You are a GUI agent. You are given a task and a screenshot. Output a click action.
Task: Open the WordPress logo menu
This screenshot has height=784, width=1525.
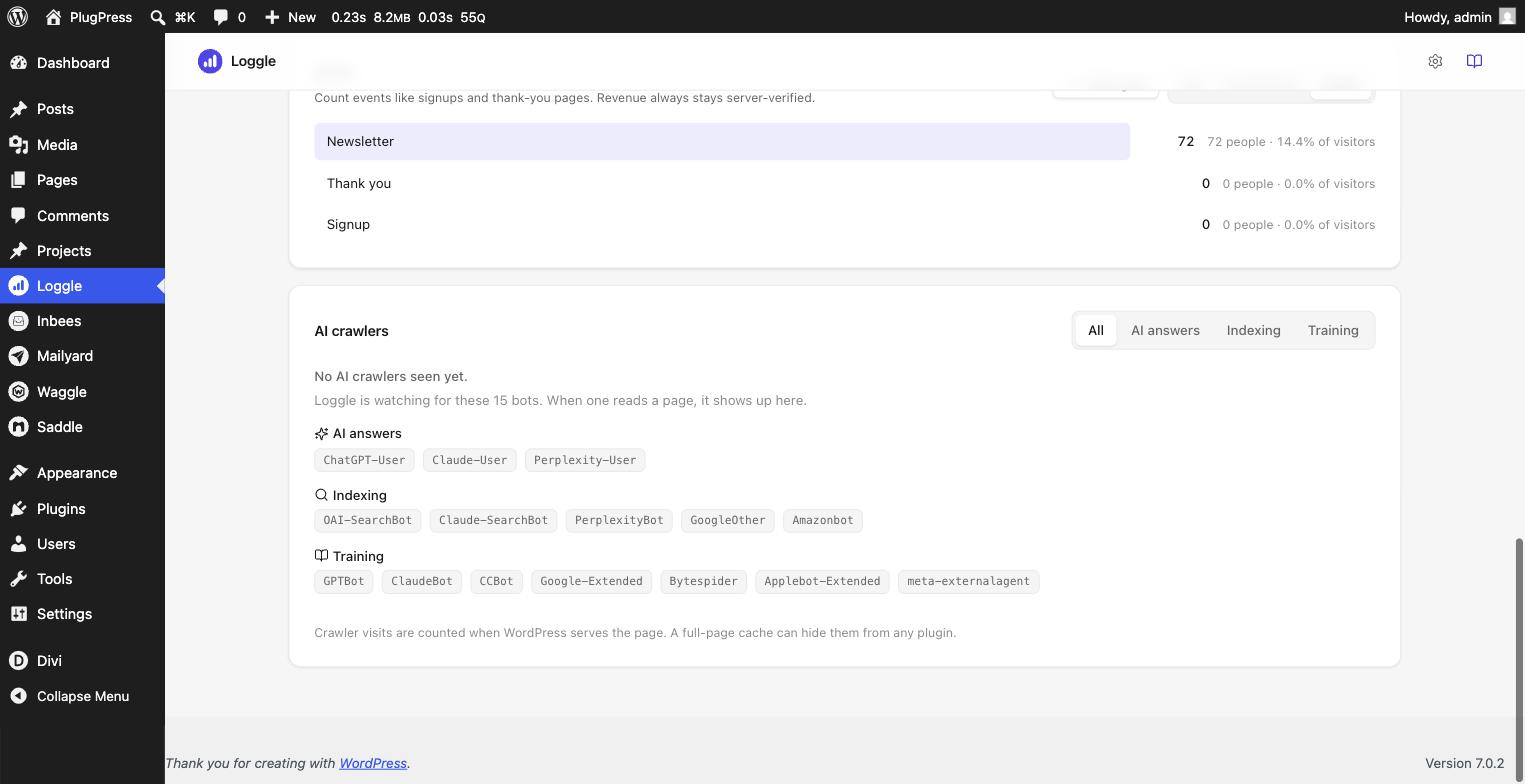17,17
